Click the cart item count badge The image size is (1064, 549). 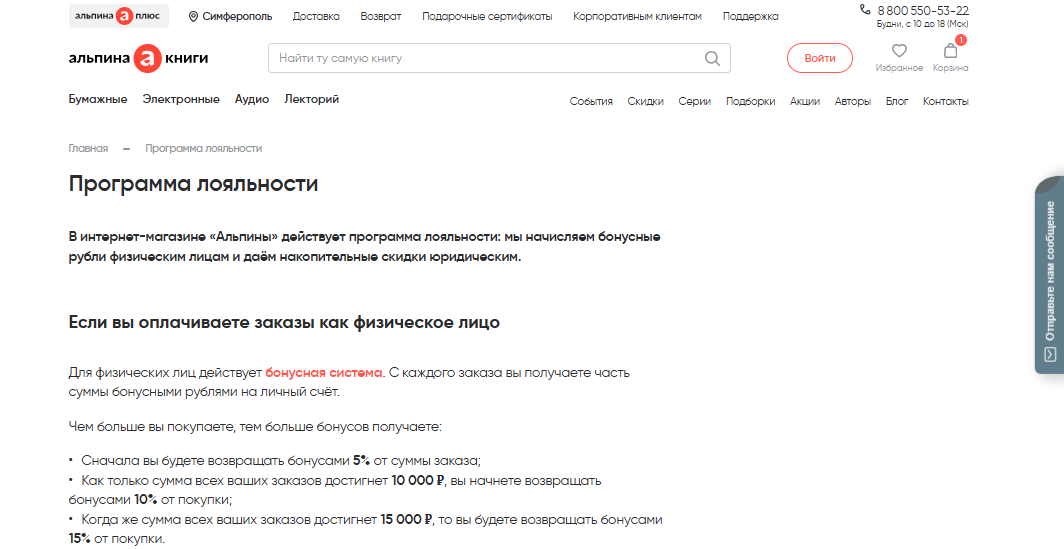960,40
